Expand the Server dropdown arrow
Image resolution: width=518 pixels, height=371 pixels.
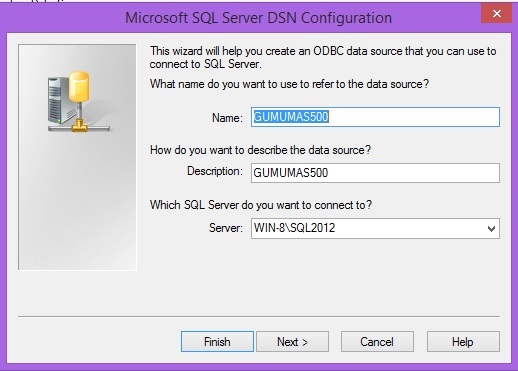tap(491, 229)
